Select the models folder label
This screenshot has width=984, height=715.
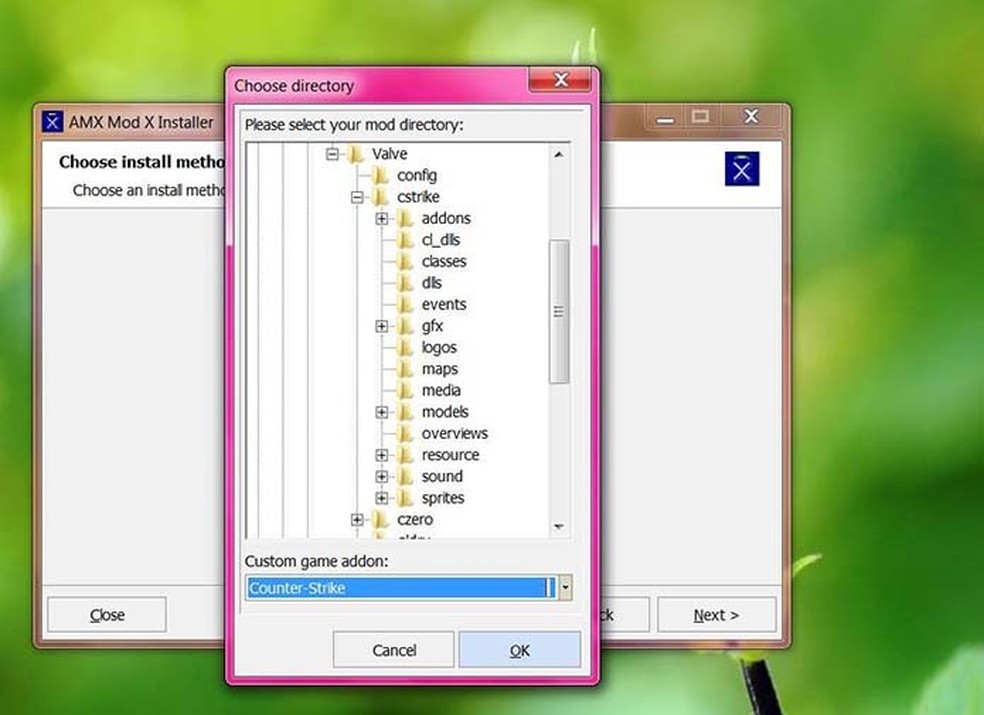(445, 412)
